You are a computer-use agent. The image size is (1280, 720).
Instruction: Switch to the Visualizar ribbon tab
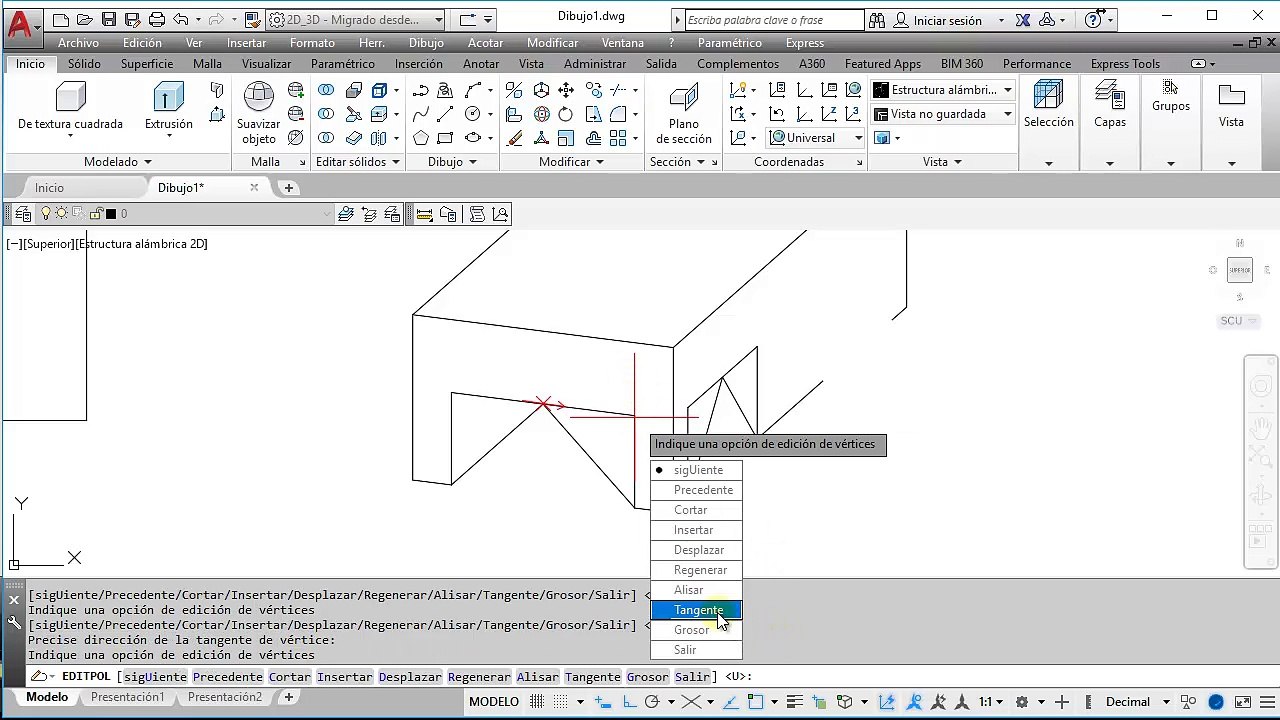click(266, 64)
